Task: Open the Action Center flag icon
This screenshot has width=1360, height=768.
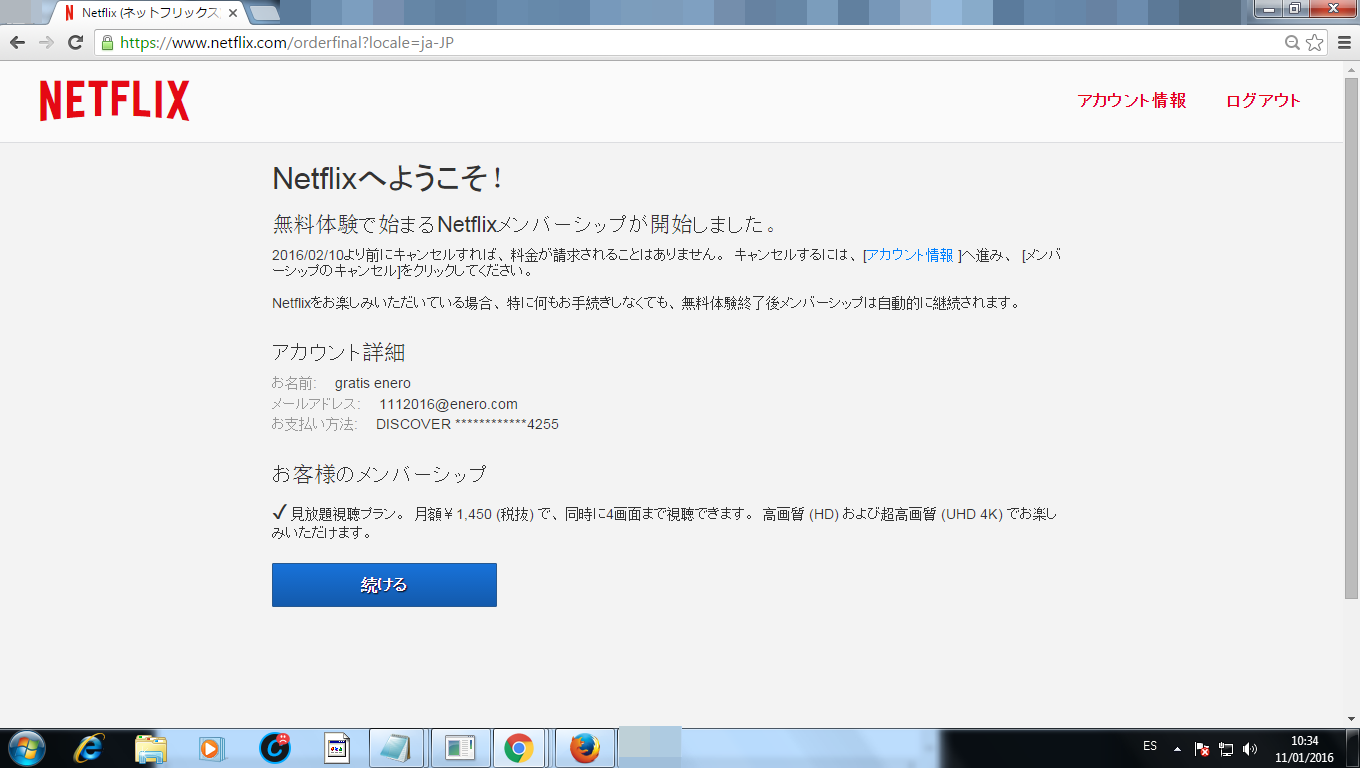Action: 1203,748
